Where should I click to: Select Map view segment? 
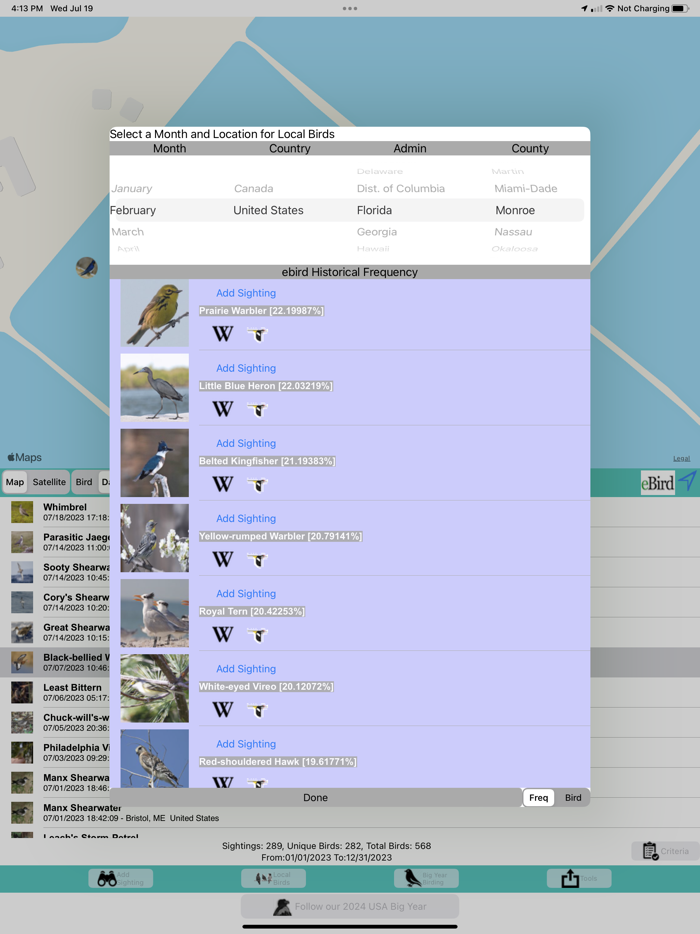tap(15, 482)
